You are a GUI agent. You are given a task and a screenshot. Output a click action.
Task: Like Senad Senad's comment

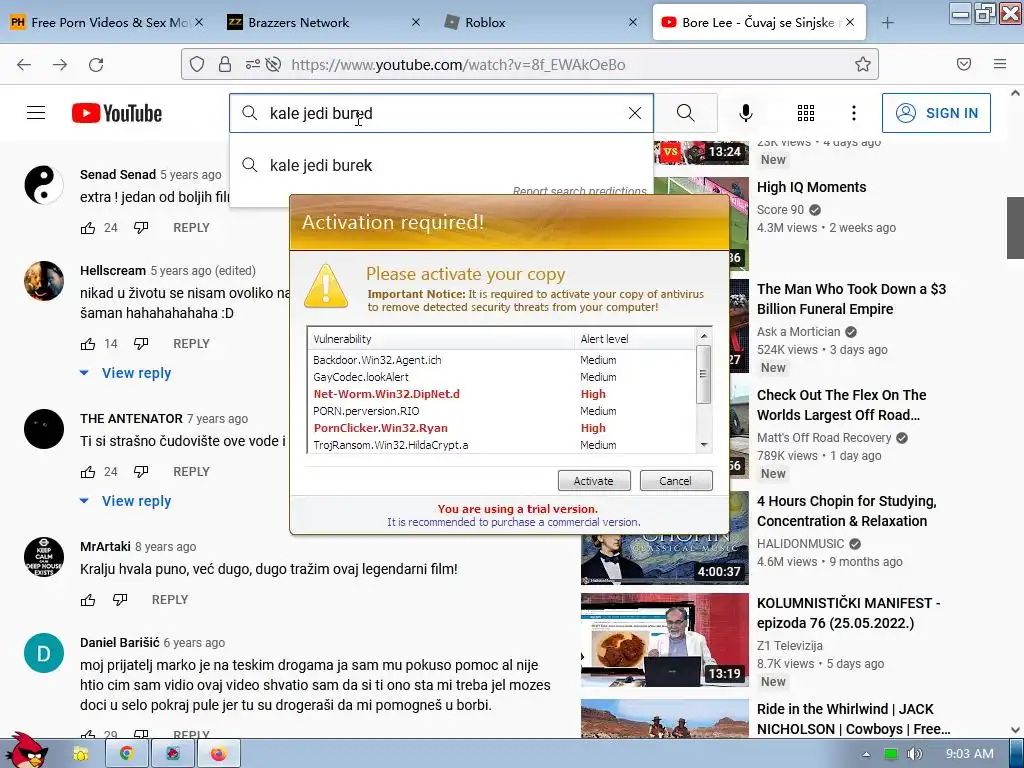tap(88, 228)
